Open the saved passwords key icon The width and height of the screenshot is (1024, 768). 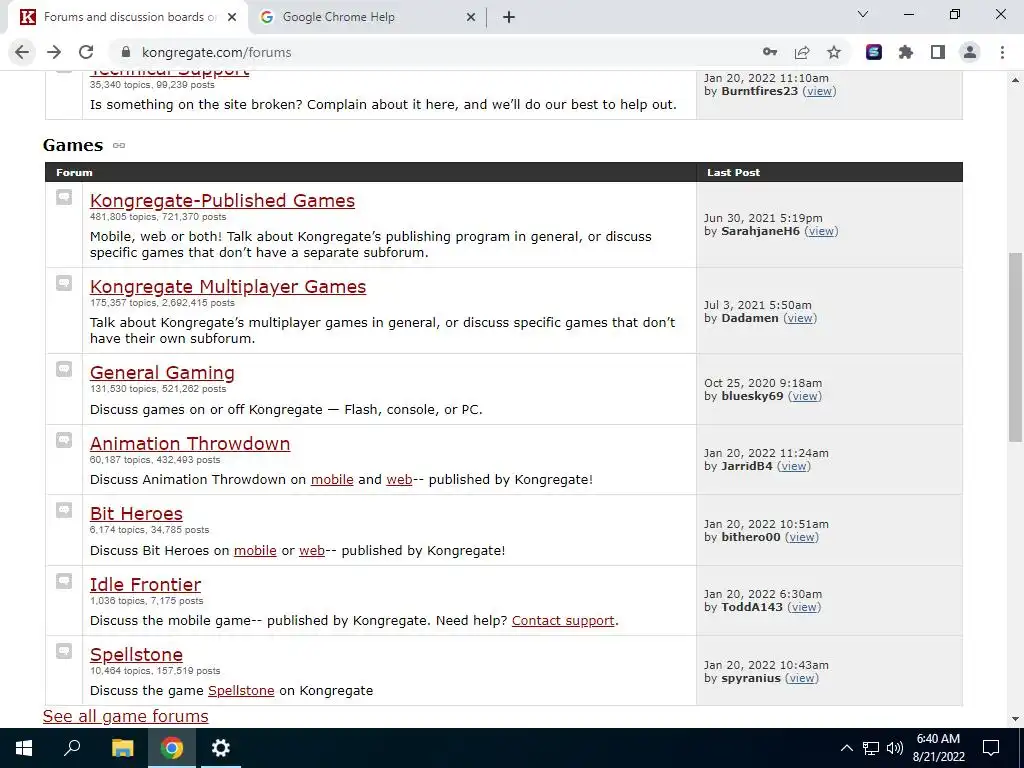click(x=770, y=52)
